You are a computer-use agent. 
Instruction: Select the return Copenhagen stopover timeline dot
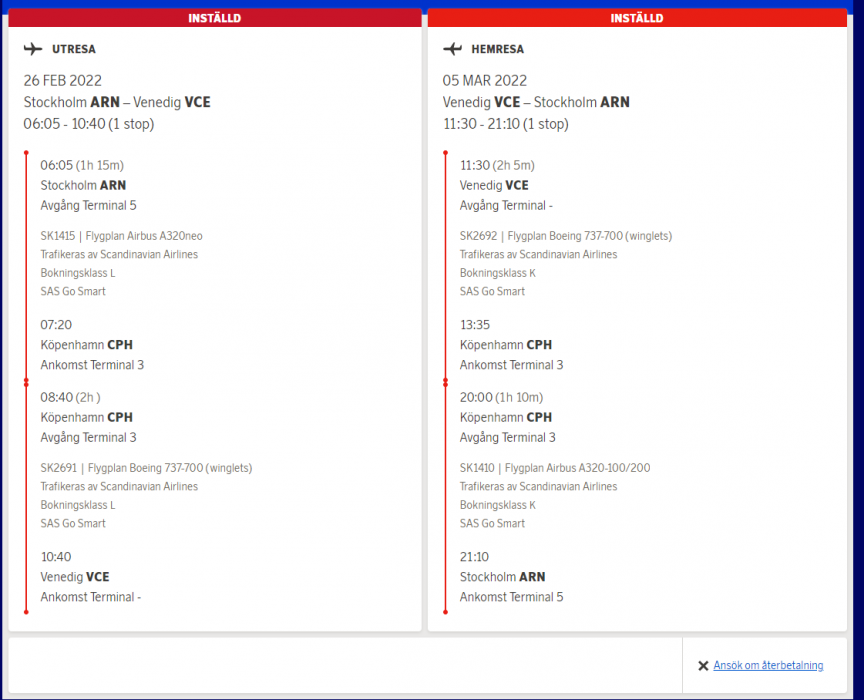tap(446, 382)
